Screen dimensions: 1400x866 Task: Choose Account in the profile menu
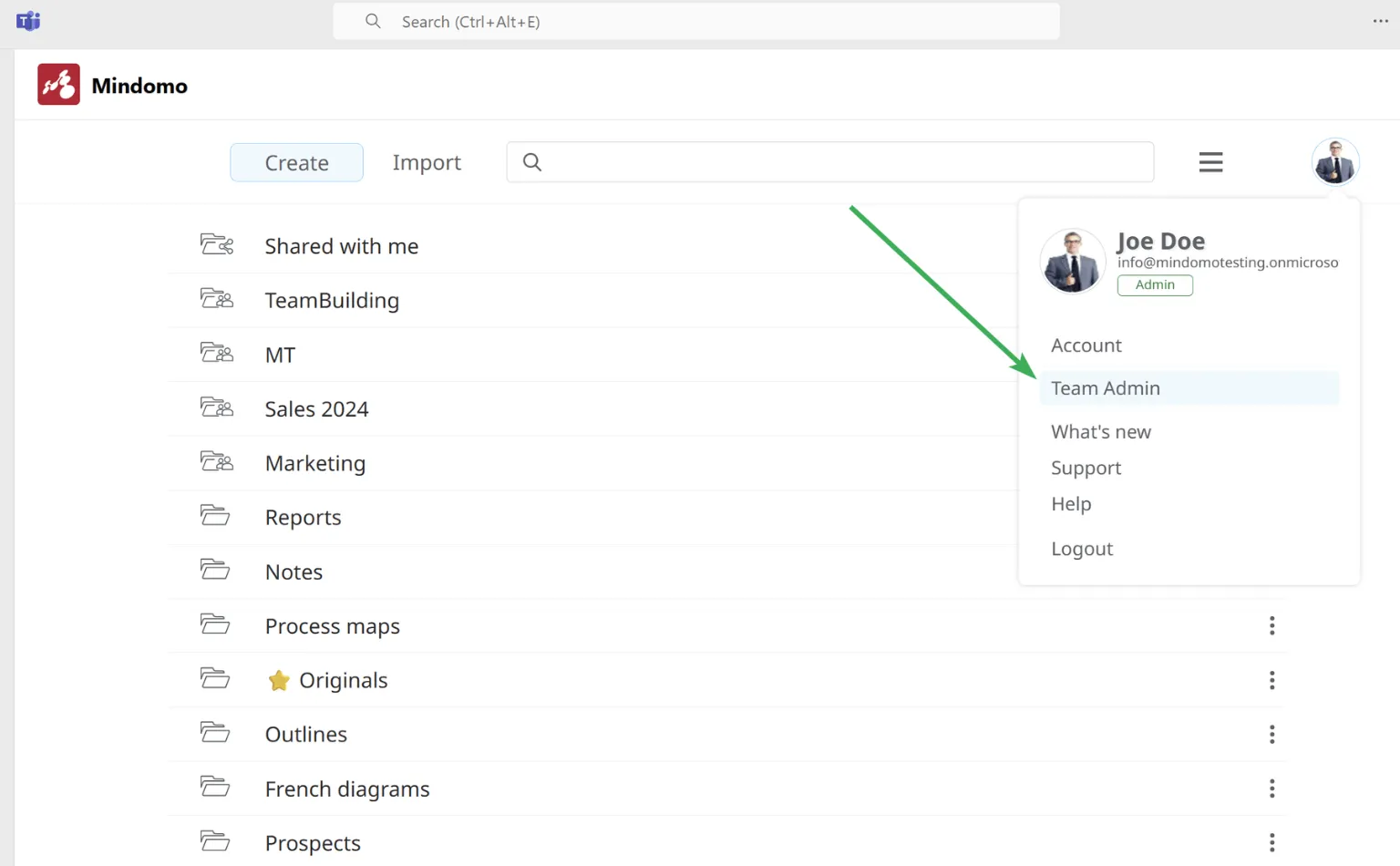pyautogui.click(x=1086, y=345)
